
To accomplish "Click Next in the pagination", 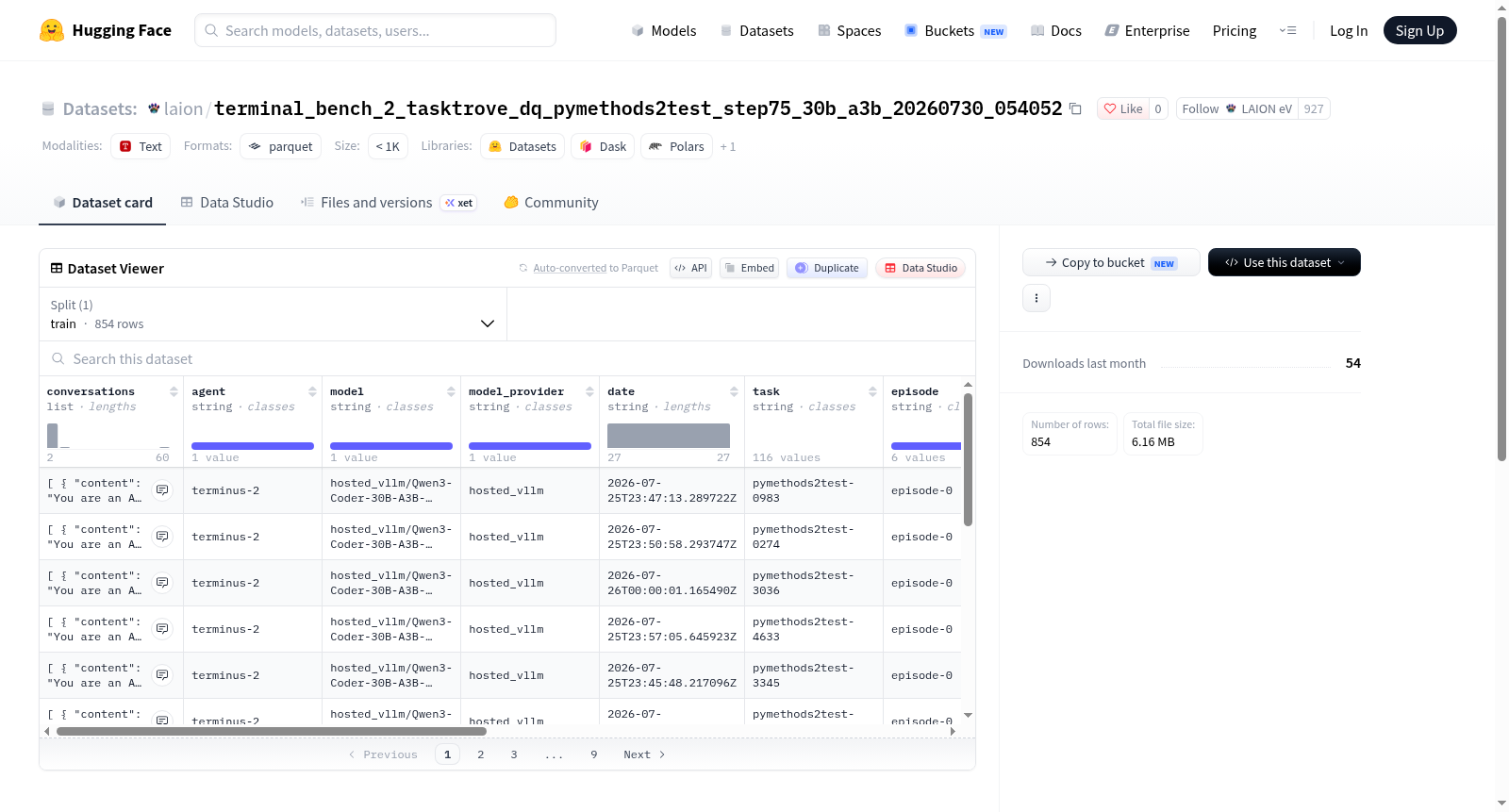I will 644,754.
